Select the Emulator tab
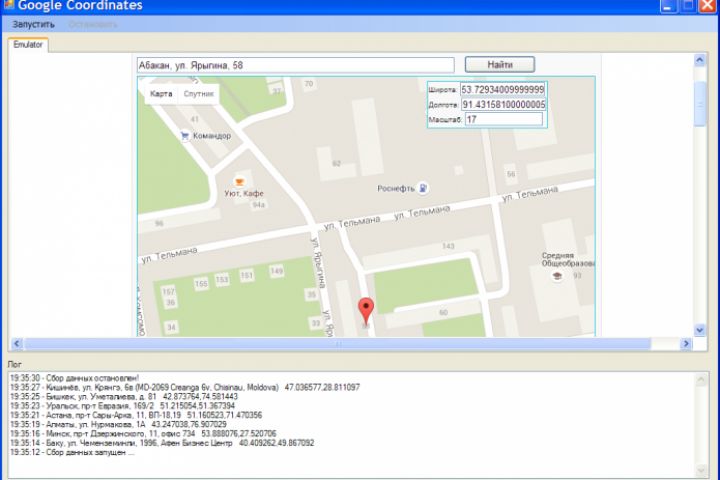 click(x=28, y=45)
